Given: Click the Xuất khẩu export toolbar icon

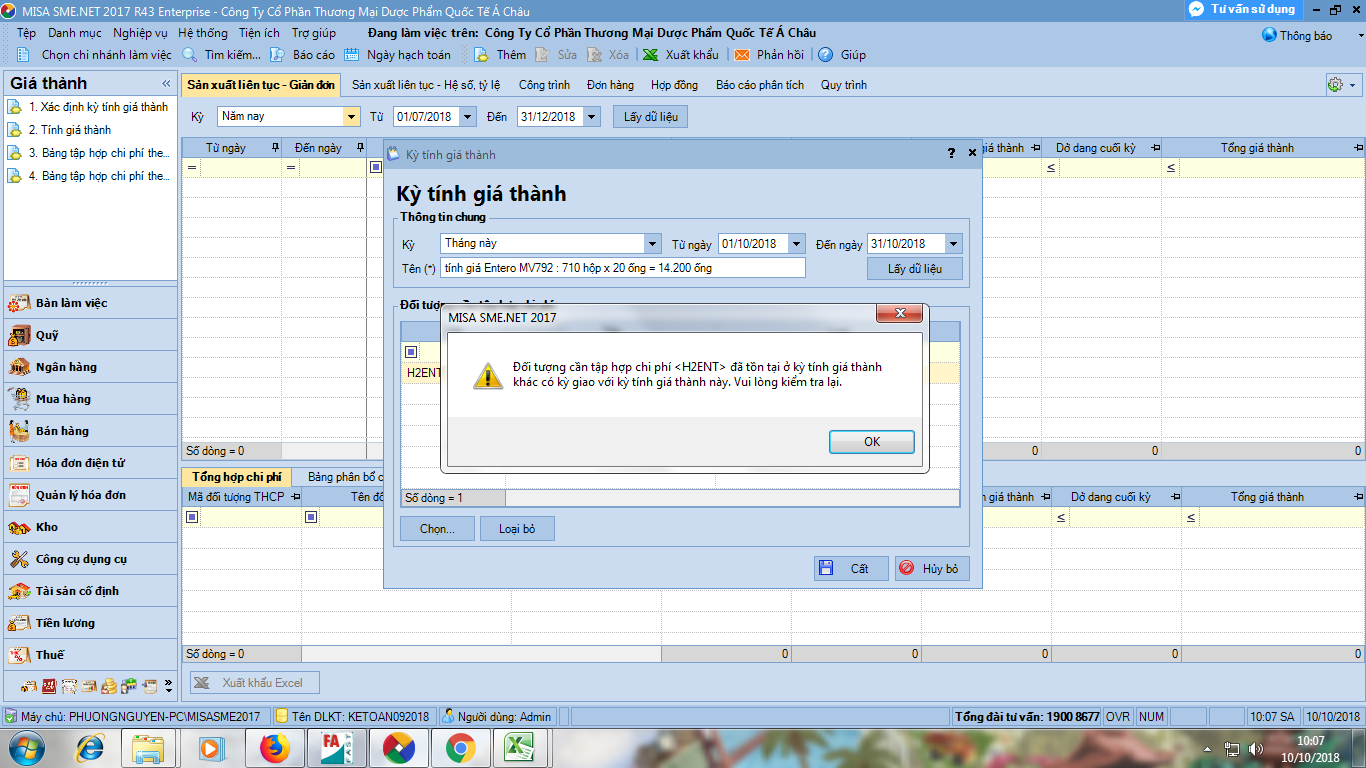Looking at the screenshot, I should pos(651,55).
